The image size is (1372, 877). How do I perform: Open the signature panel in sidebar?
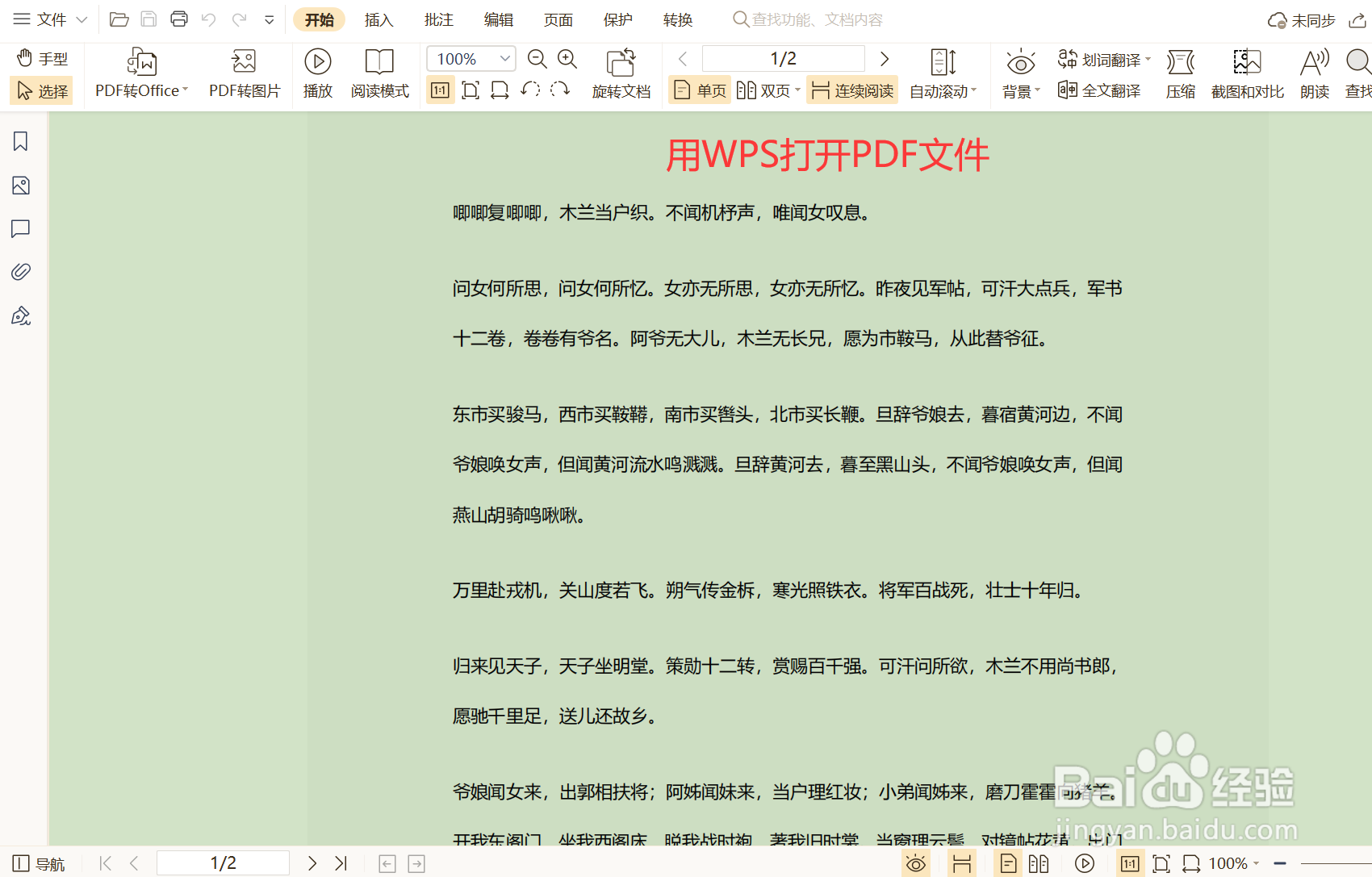21,315
